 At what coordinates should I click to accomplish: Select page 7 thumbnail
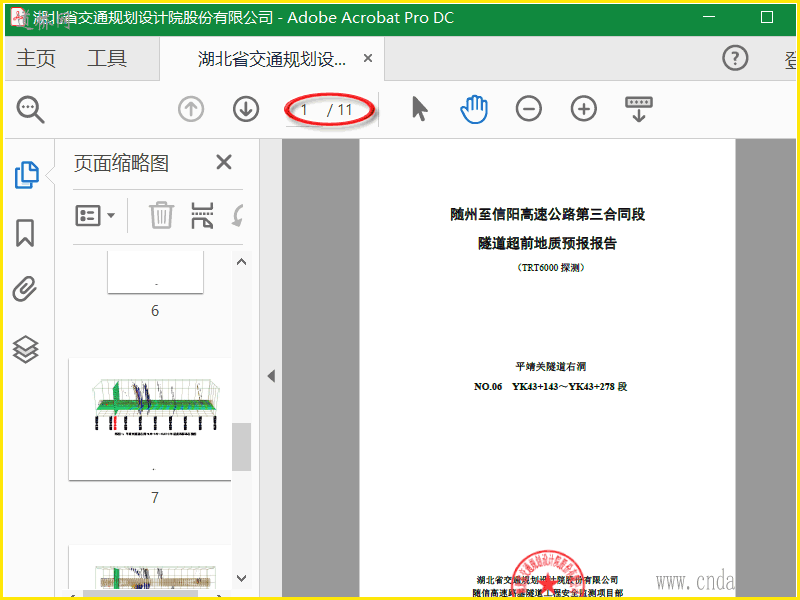[x=150, y=419]
